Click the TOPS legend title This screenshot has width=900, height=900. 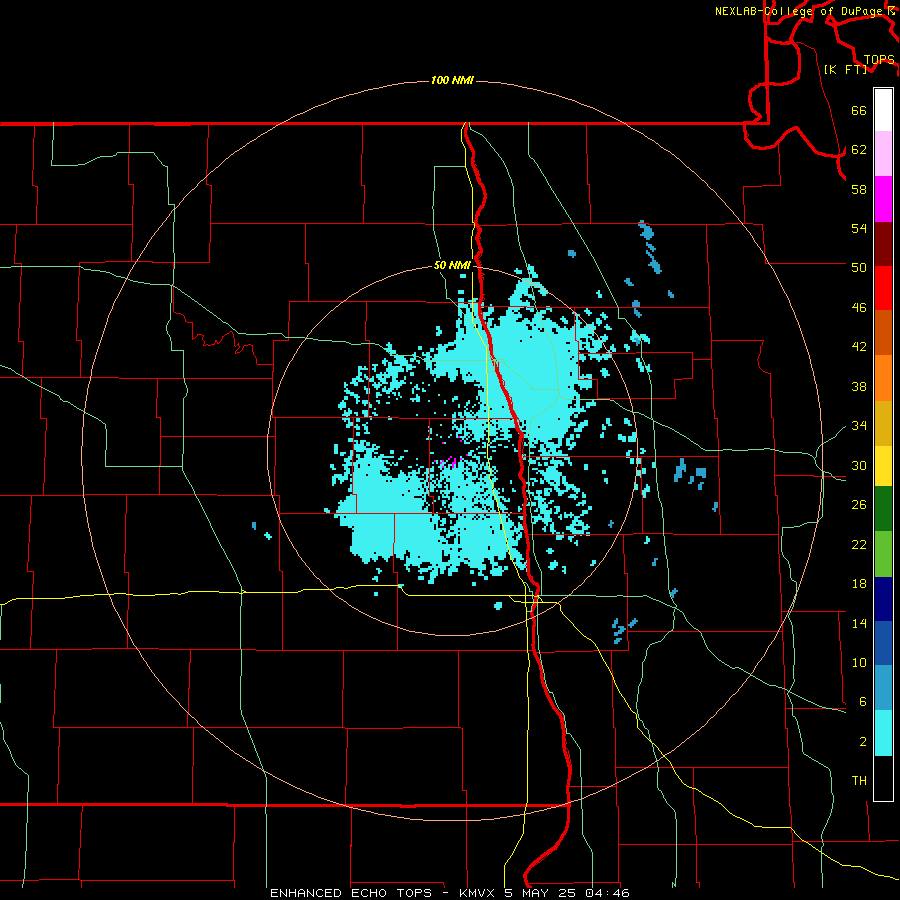(879, 60)
